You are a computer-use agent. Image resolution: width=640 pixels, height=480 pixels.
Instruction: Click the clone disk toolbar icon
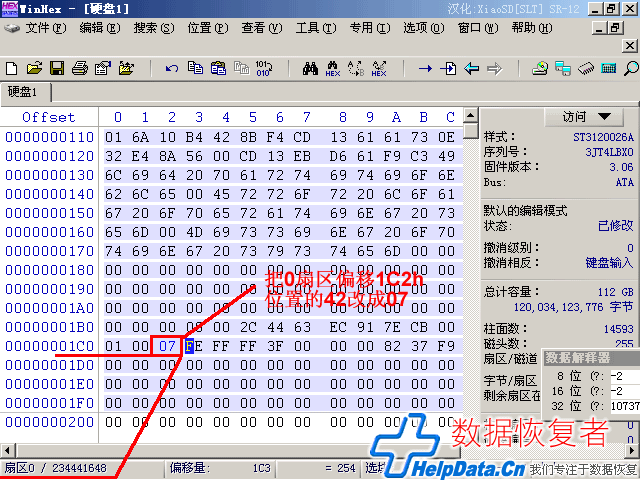click(563, 68)
